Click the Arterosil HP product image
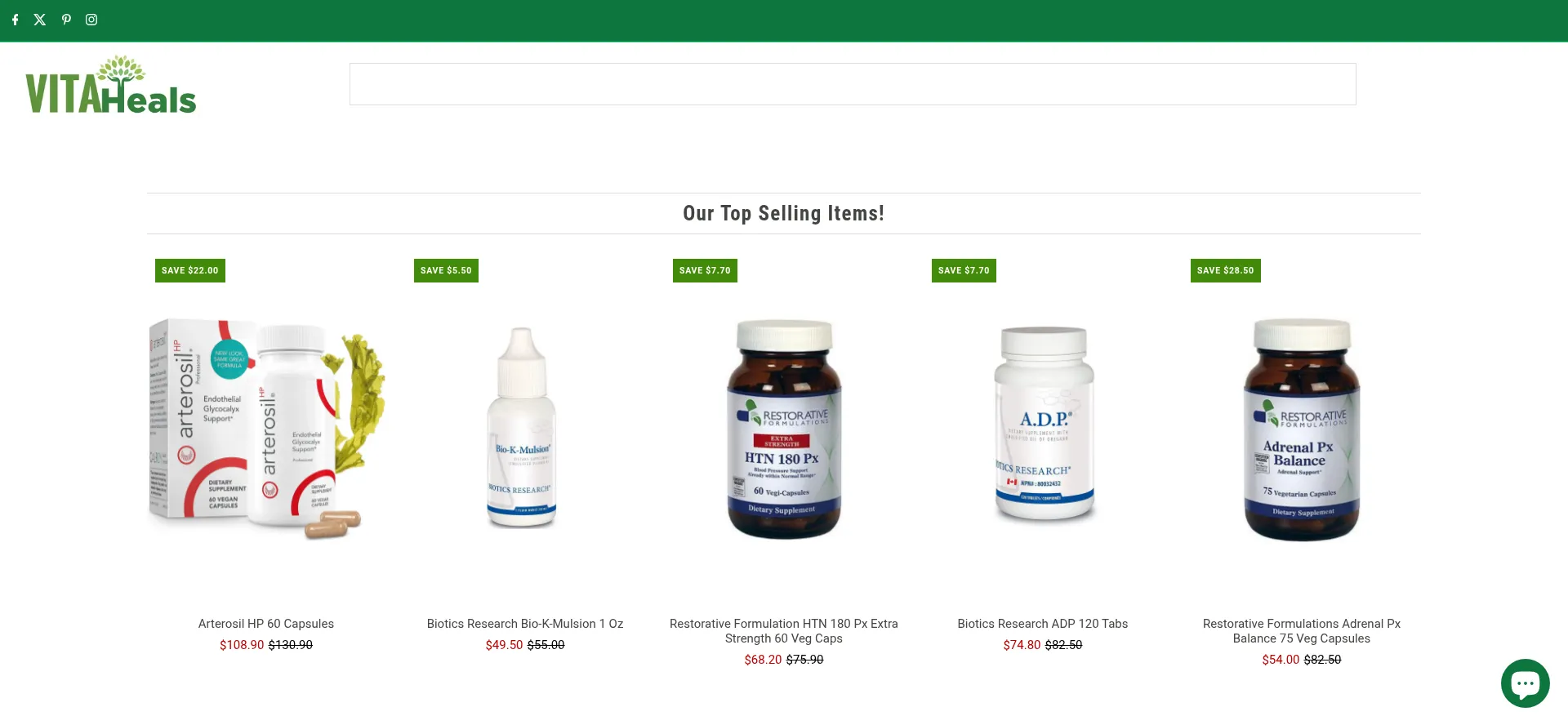This screenshot has height=725, width=1568. coord(266,429)
